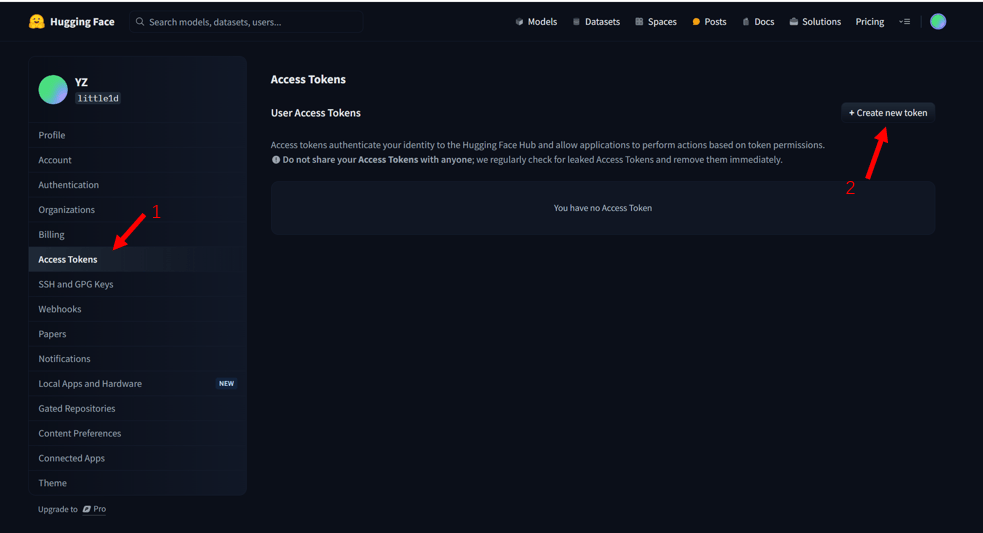The image size is (983, 533).
Task: Expand the Solutions dropdown menu
Action: [x=815, y=21]
